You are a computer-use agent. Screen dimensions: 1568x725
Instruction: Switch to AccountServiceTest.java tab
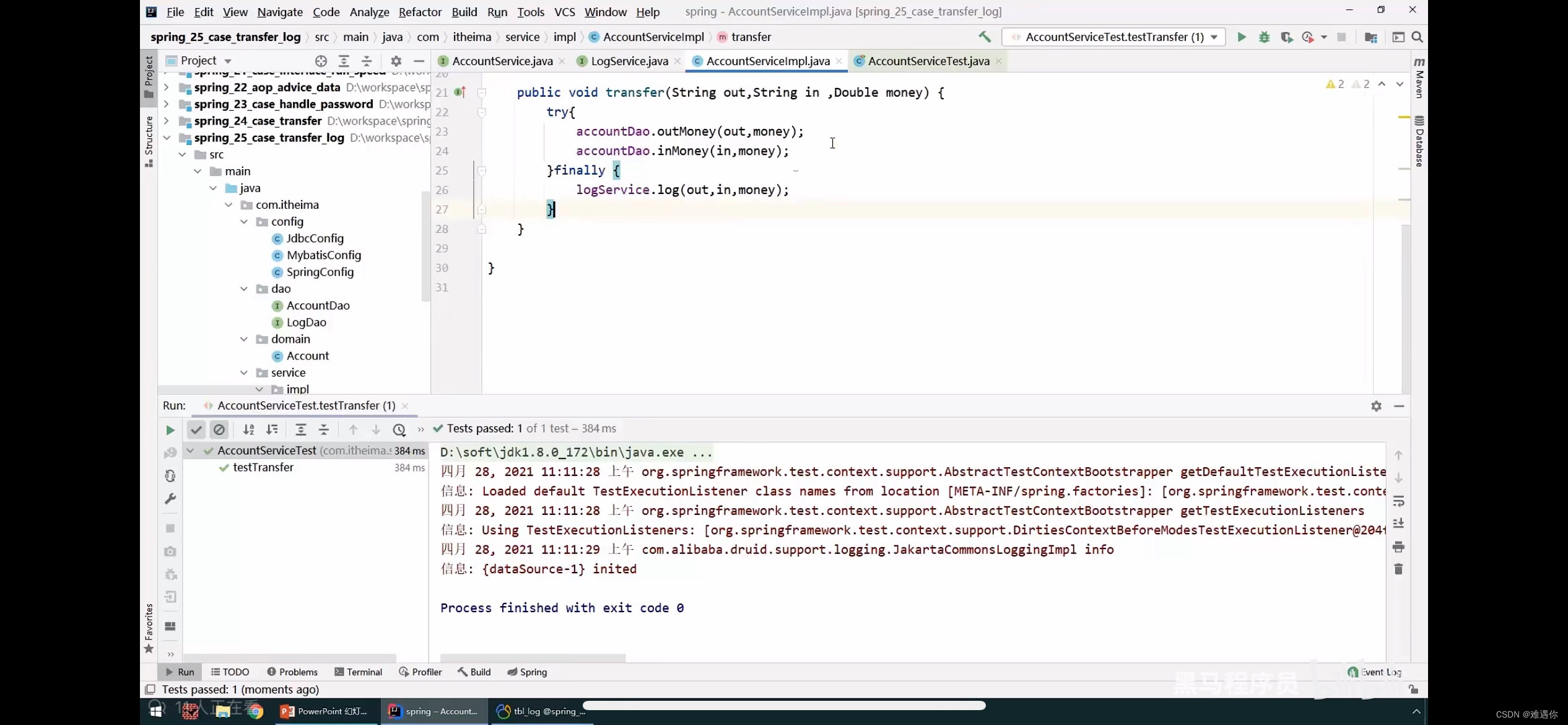928,61
